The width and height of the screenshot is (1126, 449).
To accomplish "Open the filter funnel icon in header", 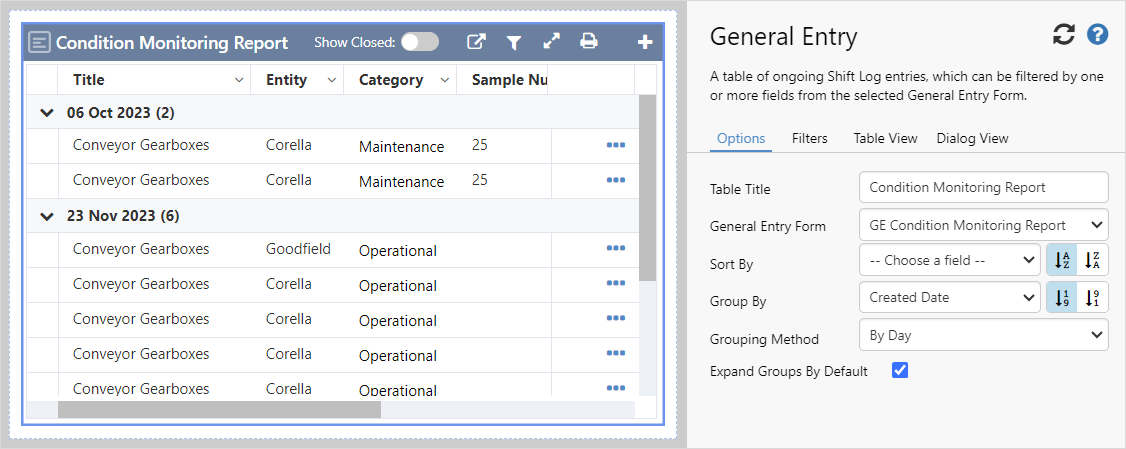I will 513,42.
